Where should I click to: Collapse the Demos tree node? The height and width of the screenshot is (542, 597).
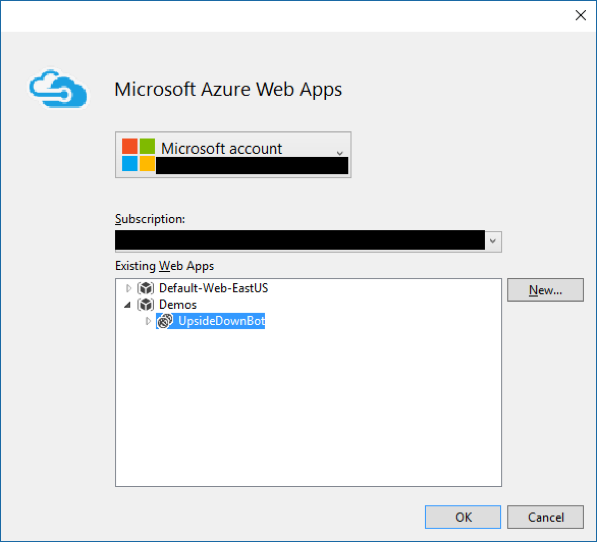click(x=128, y=305)
